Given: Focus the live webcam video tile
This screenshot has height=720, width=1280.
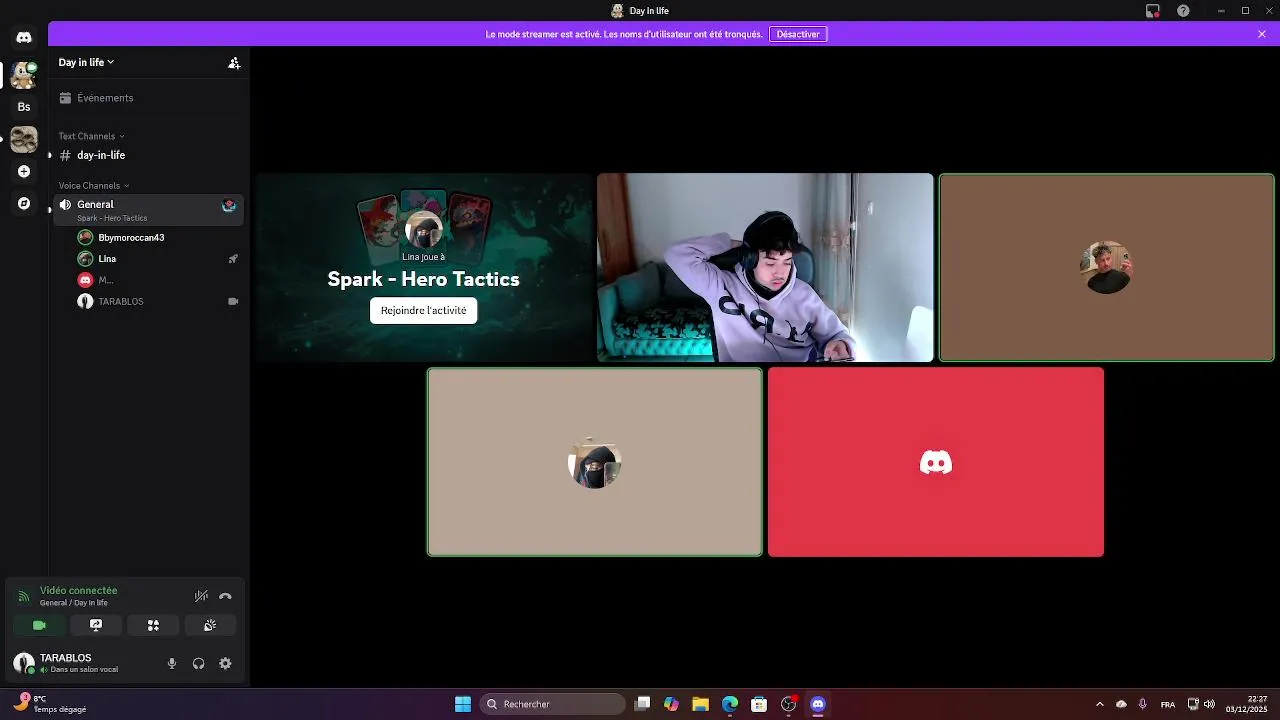Looking at the screenshot, I should pyautogui.click(x=765, y=267).
